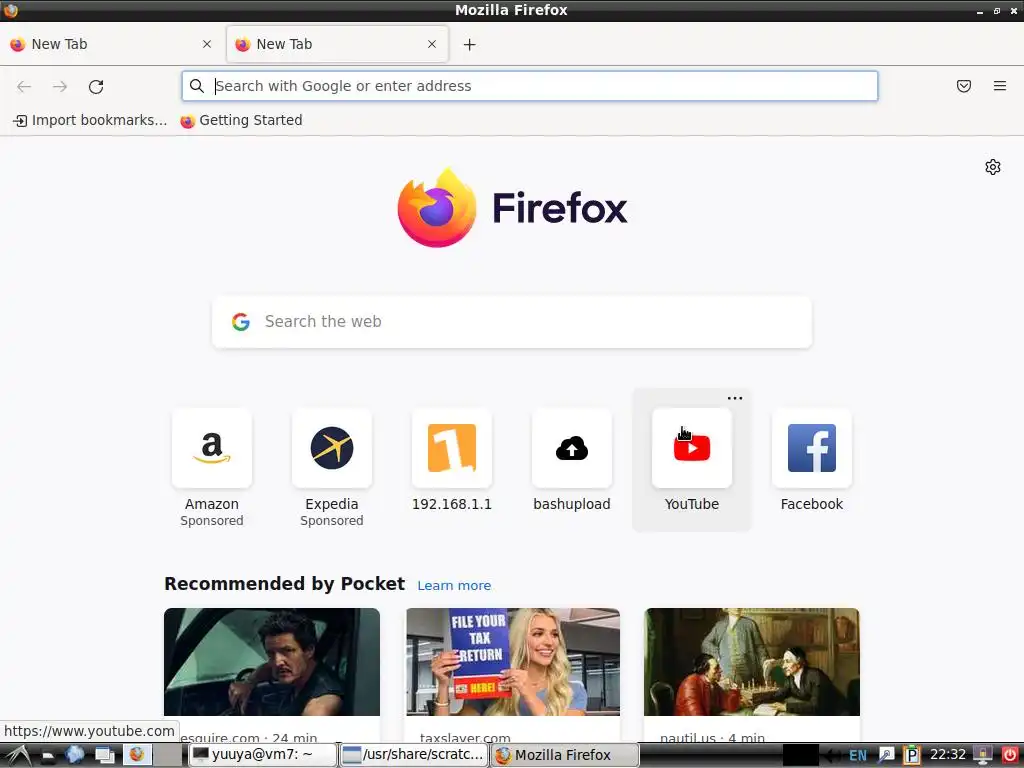
Task: Click the Firefox logo on new tab
Action: (512, 208)
